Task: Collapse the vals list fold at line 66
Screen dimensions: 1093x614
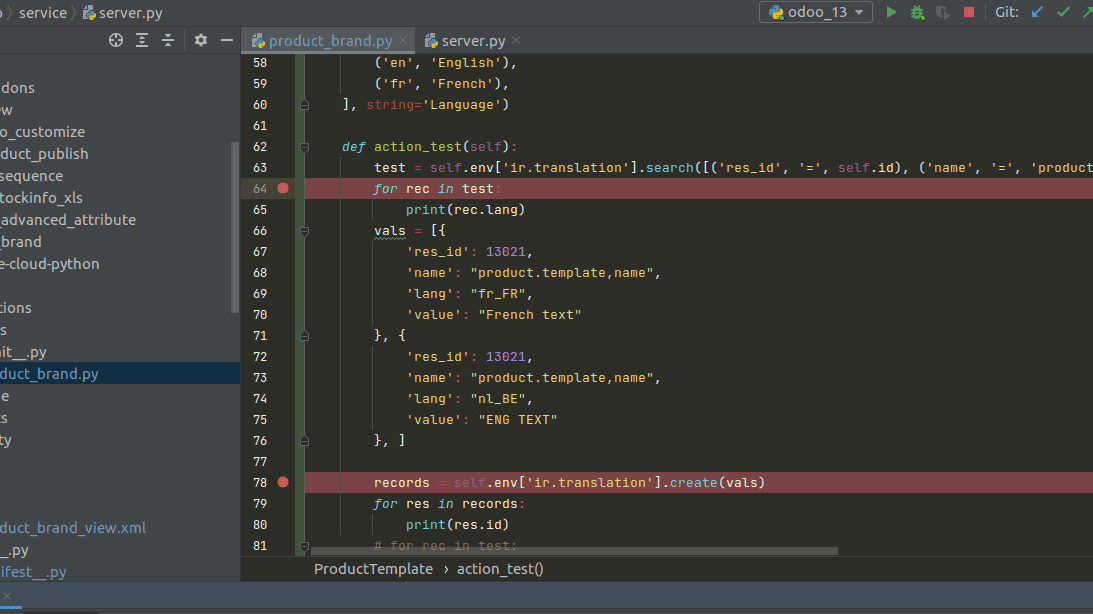Action: 305,231
